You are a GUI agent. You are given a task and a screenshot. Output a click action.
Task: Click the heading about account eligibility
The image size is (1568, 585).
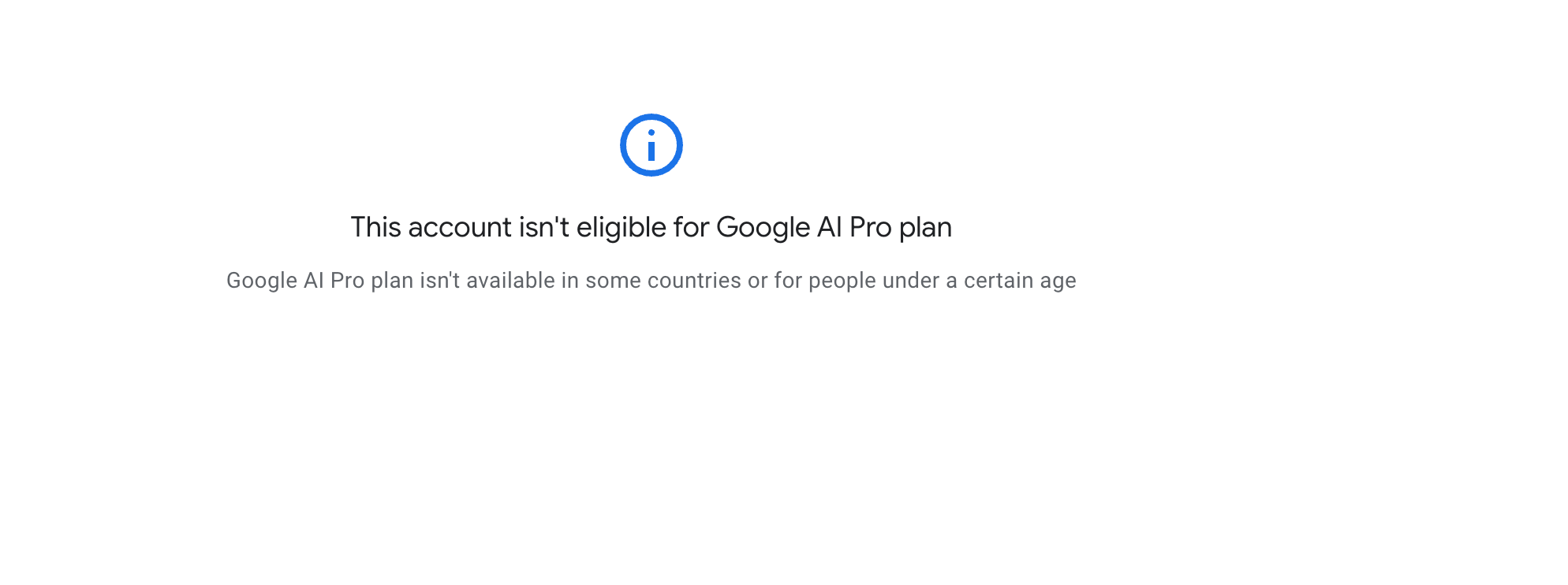point(651,228)
